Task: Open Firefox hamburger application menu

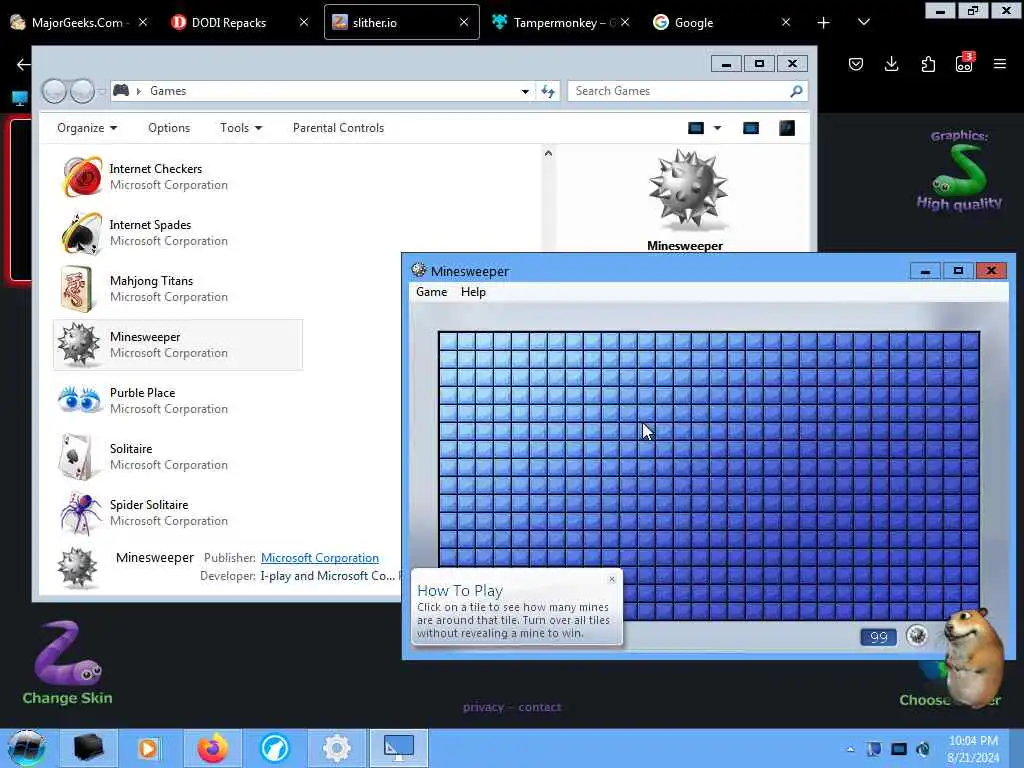Action: [1000, 64]
